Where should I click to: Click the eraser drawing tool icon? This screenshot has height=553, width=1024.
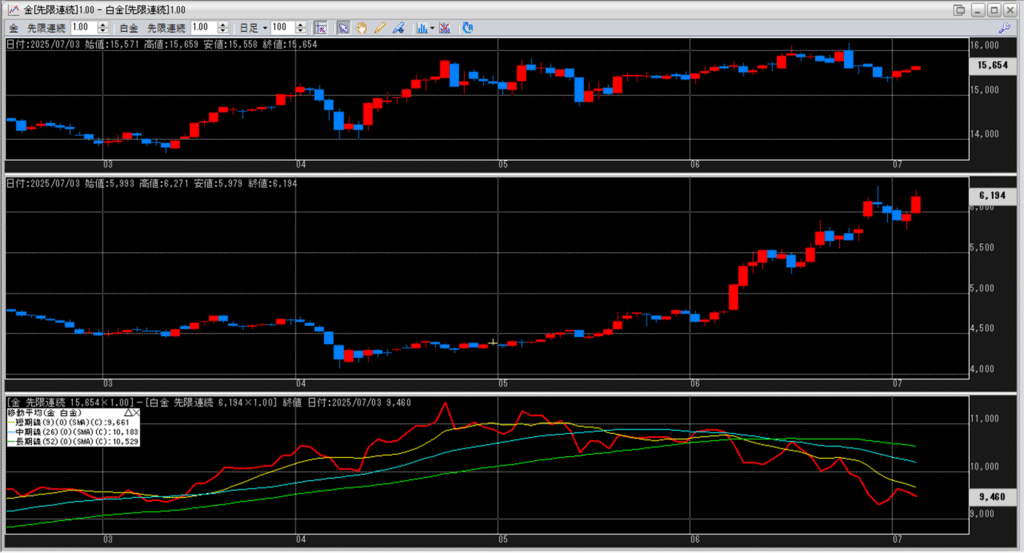[x=396, y=27]
